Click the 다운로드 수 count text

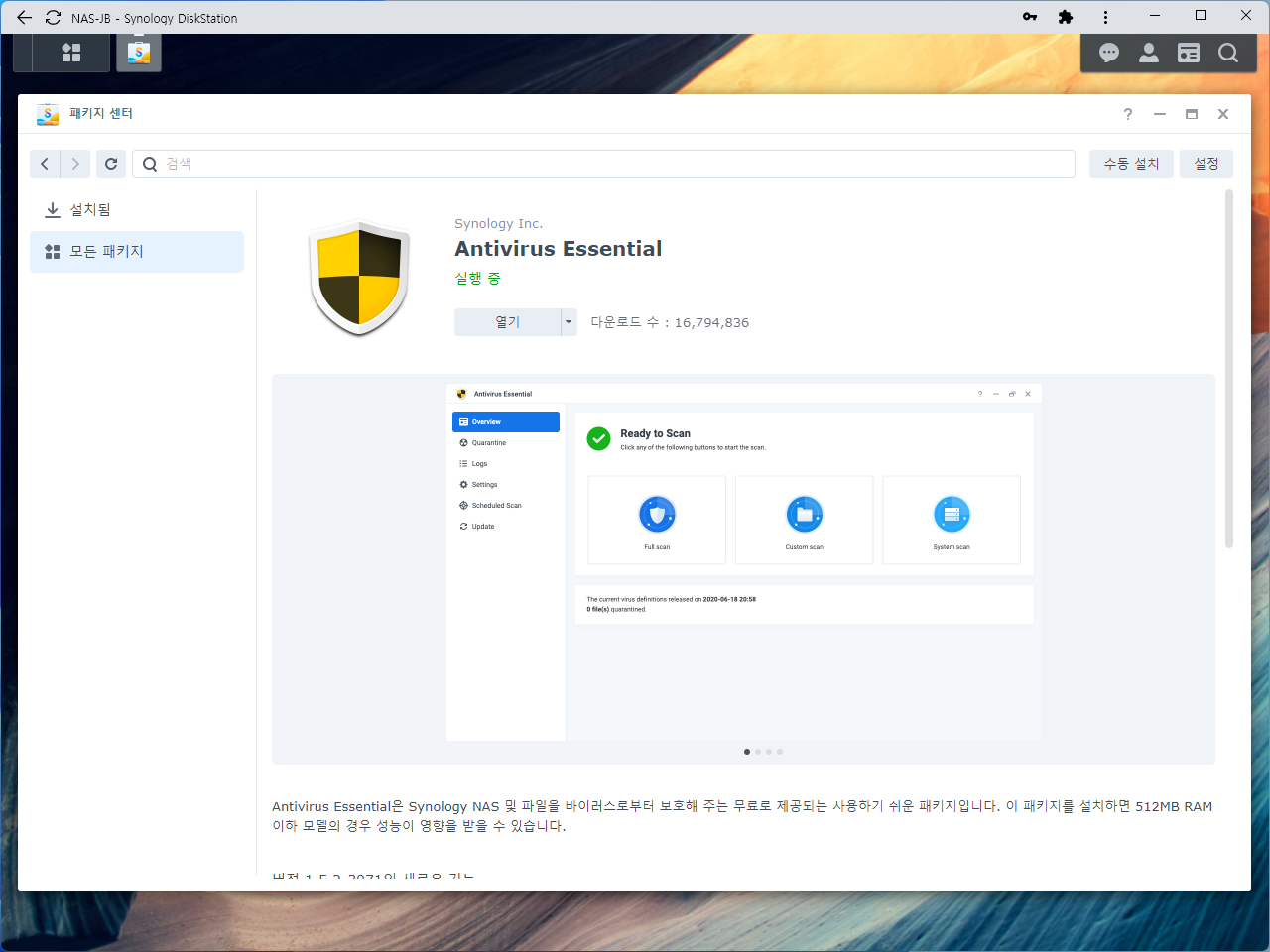click(670, 322)
